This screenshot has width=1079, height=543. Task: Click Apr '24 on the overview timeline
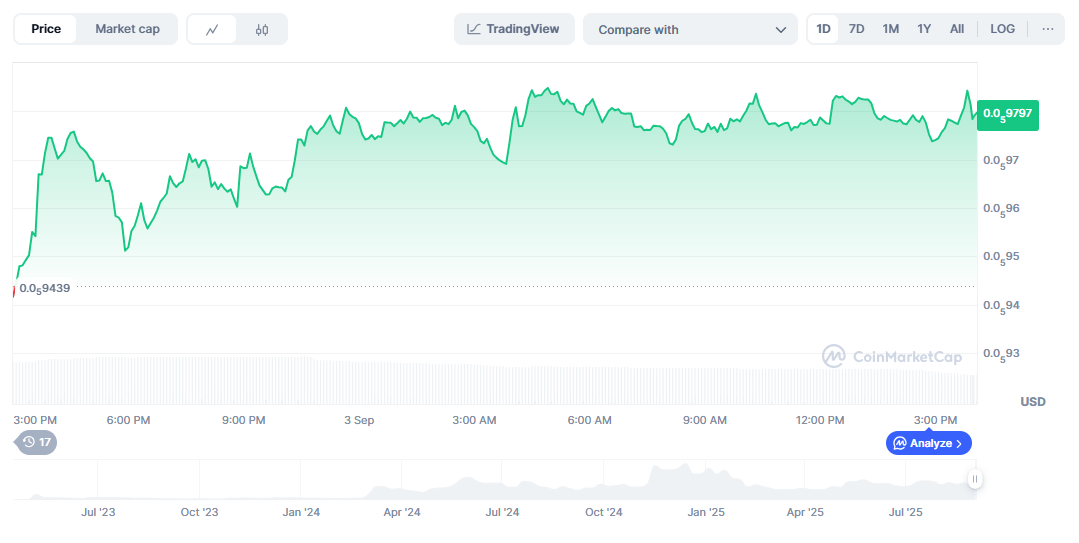click(x=402, y=512)
